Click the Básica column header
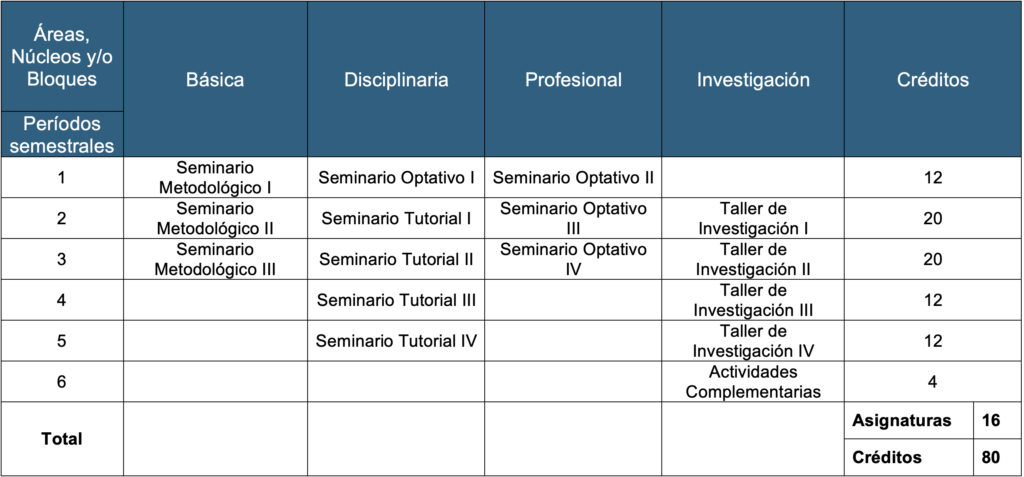1024x477 pixels. point(215,80)
